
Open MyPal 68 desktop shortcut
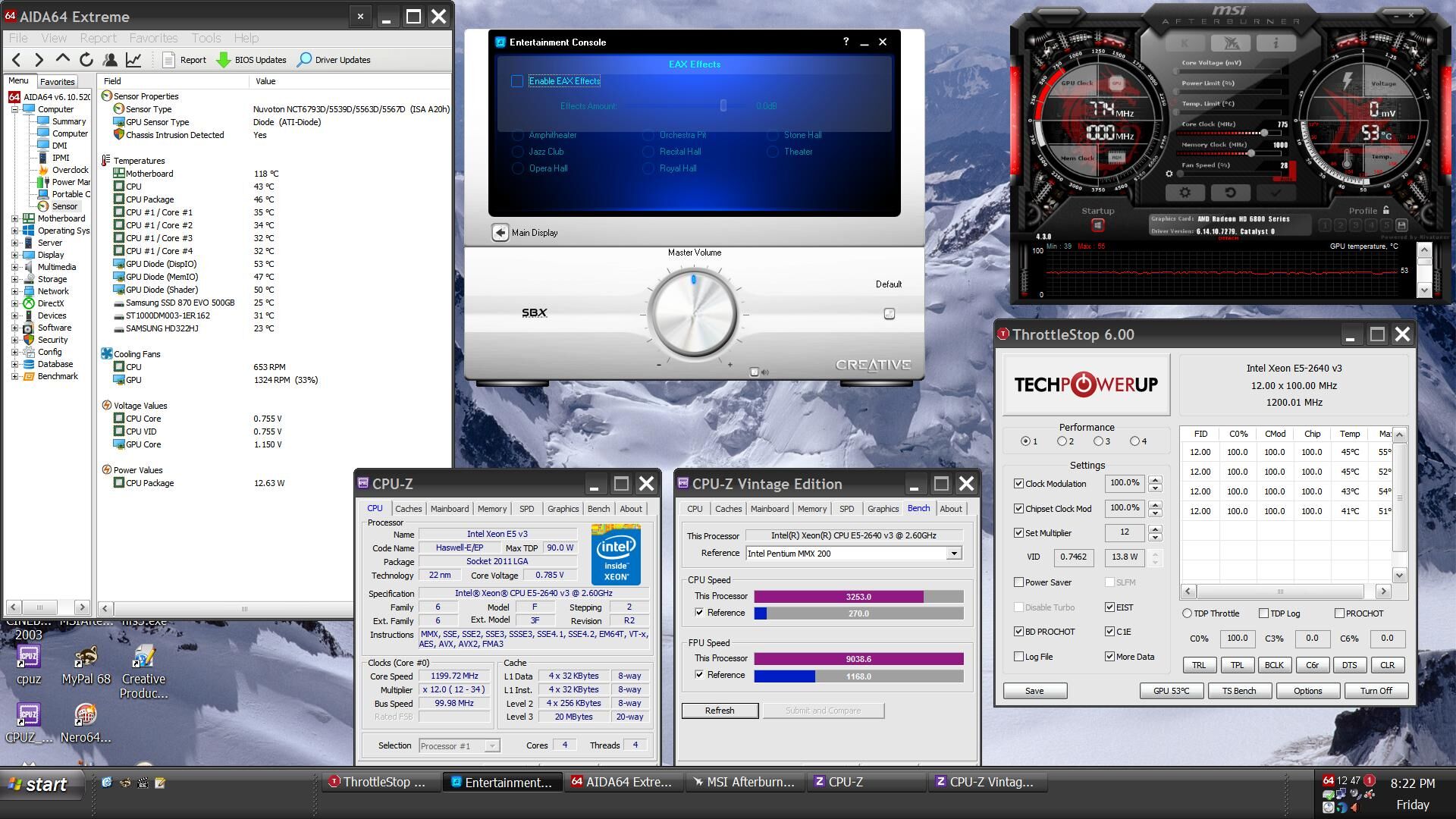click(x=86, y=664)
